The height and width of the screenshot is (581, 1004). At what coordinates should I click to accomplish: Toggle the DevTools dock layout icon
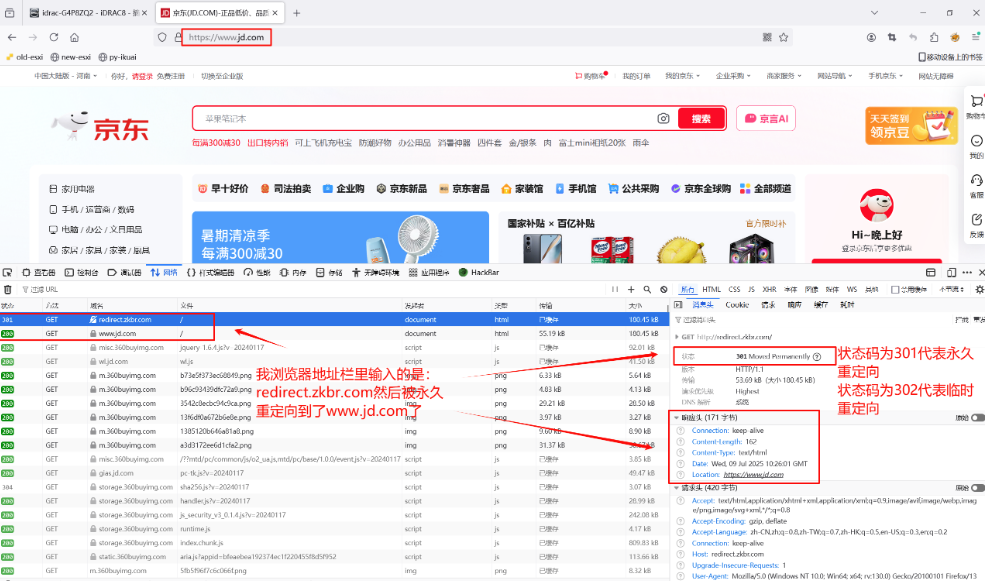tap(931, 273)
